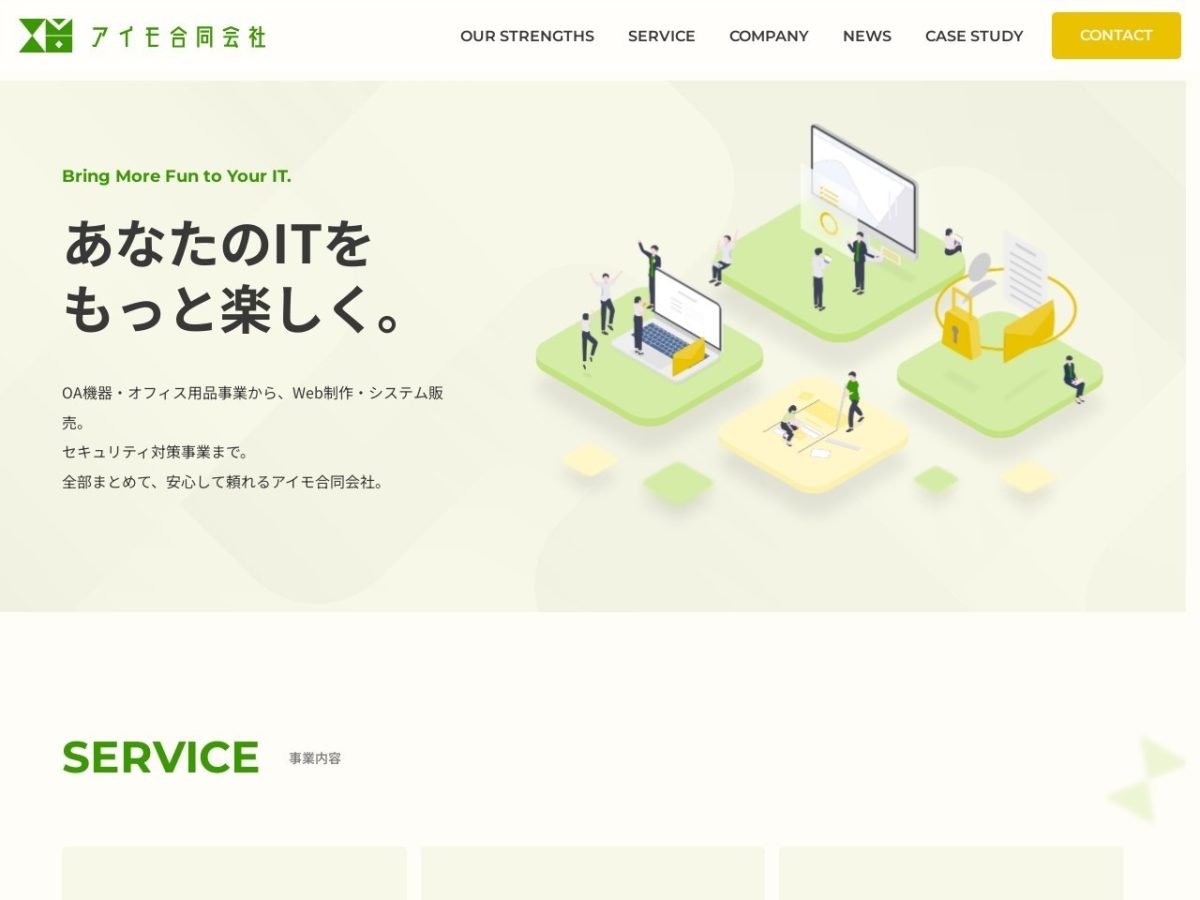1200x900 pixels.
Task: Open the middle service card
Action: pyautogui.click(x=592, y=873)
